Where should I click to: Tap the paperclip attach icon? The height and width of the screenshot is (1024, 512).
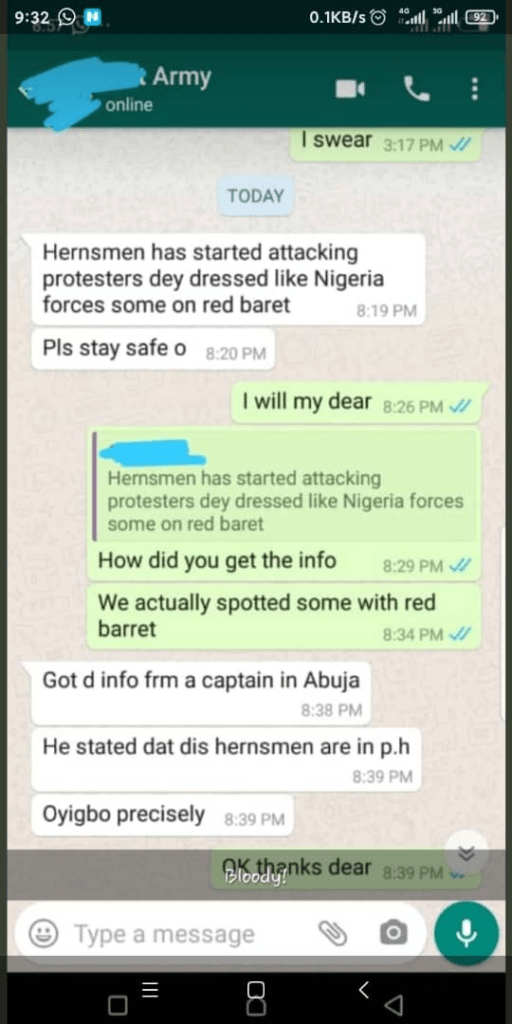(332, 933)
